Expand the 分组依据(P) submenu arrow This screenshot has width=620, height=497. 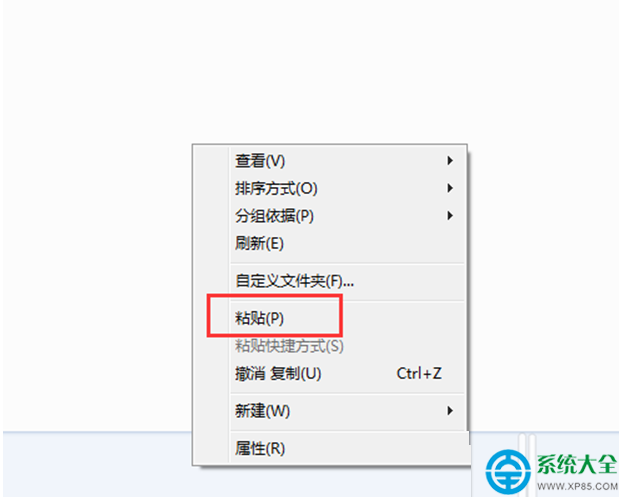click(450, 216)
